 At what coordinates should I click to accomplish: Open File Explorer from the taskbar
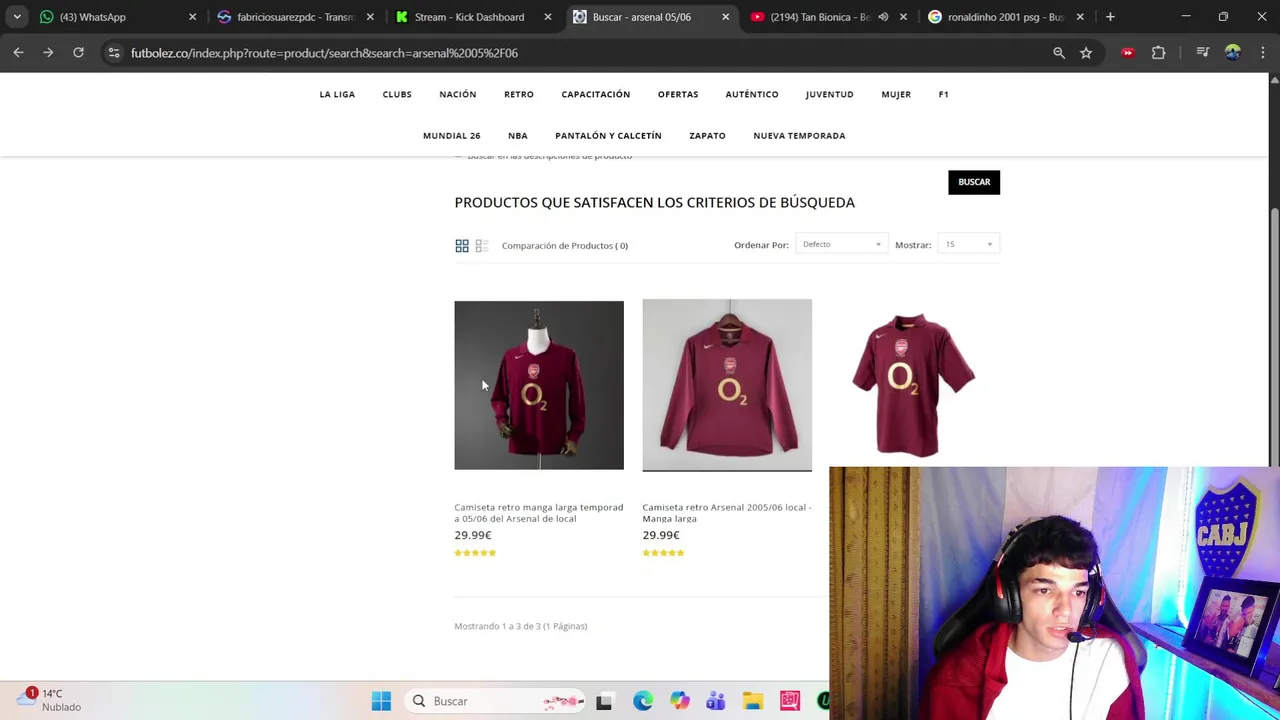pos(753,701)
